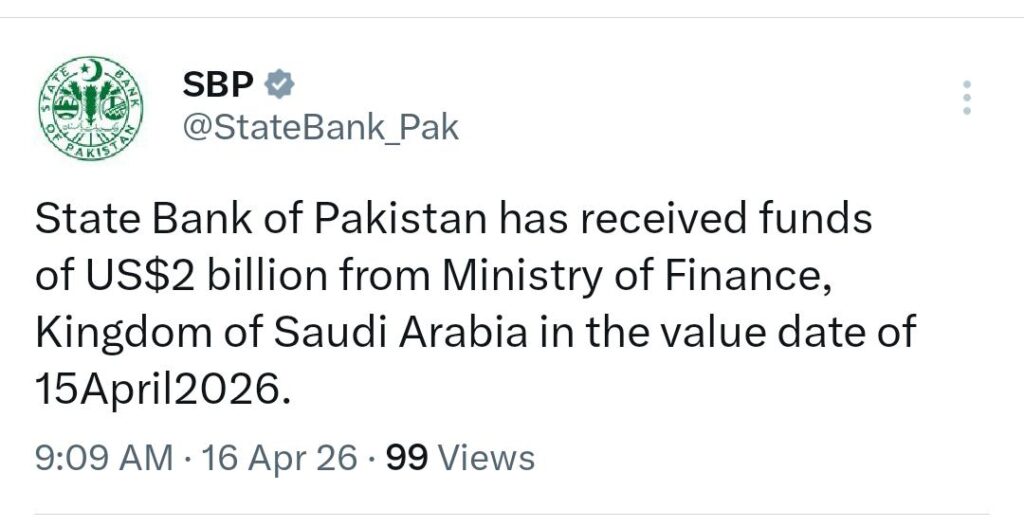
Task: Click the bold number 99 in footer
Action: (x=407, y=458)
